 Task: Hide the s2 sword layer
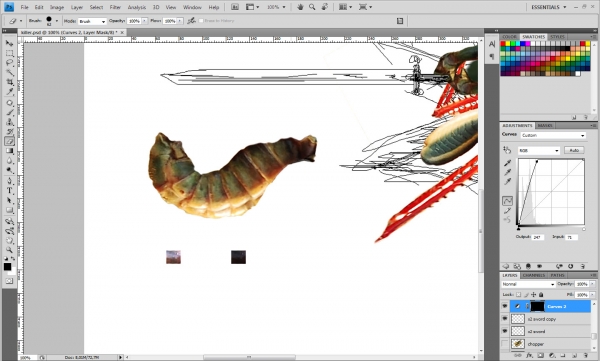pyautogui.click(x=505, y=331)
